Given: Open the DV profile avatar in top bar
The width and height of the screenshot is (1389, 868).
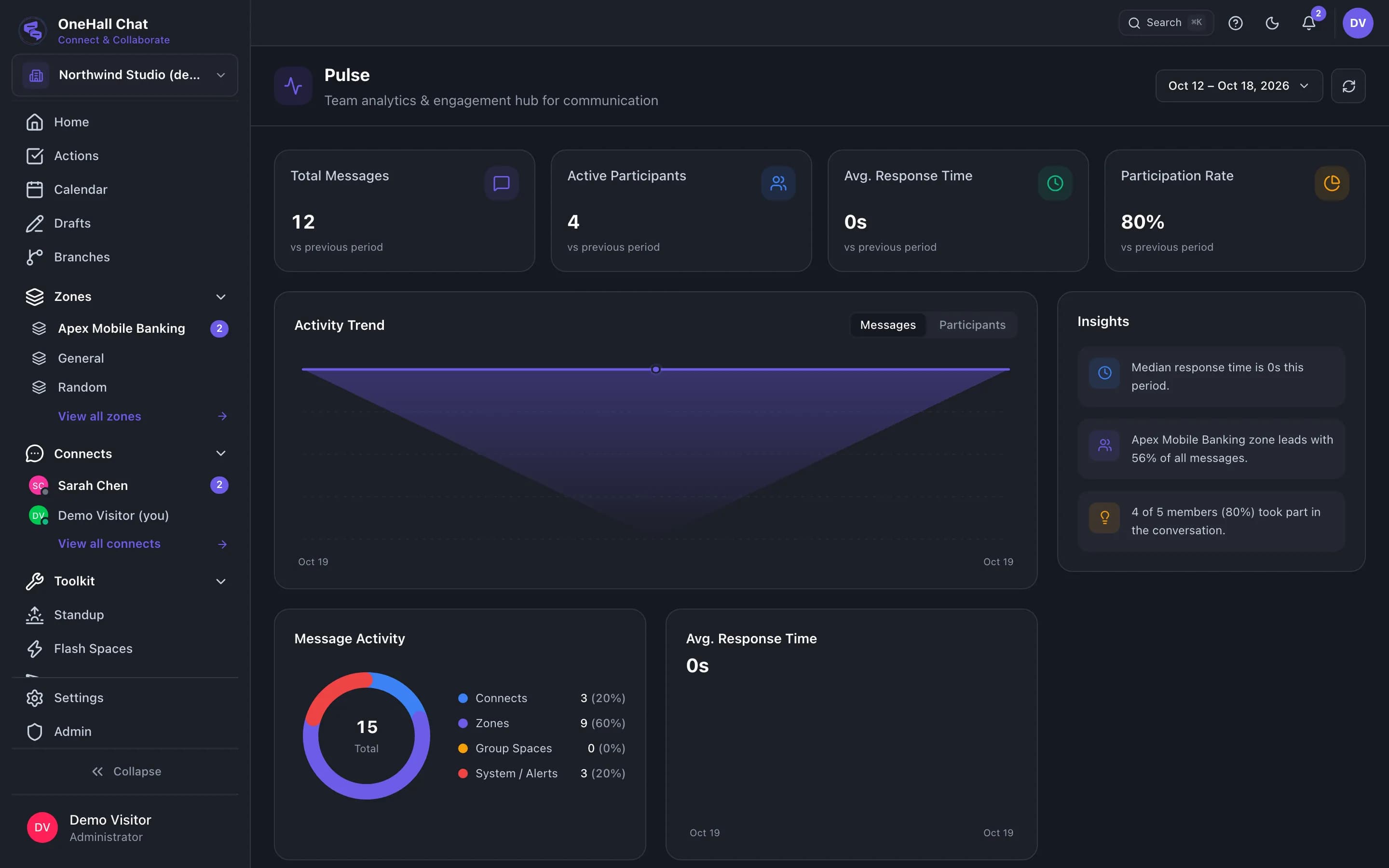Looking at the screenshot, I should (x=1358, y=23).
